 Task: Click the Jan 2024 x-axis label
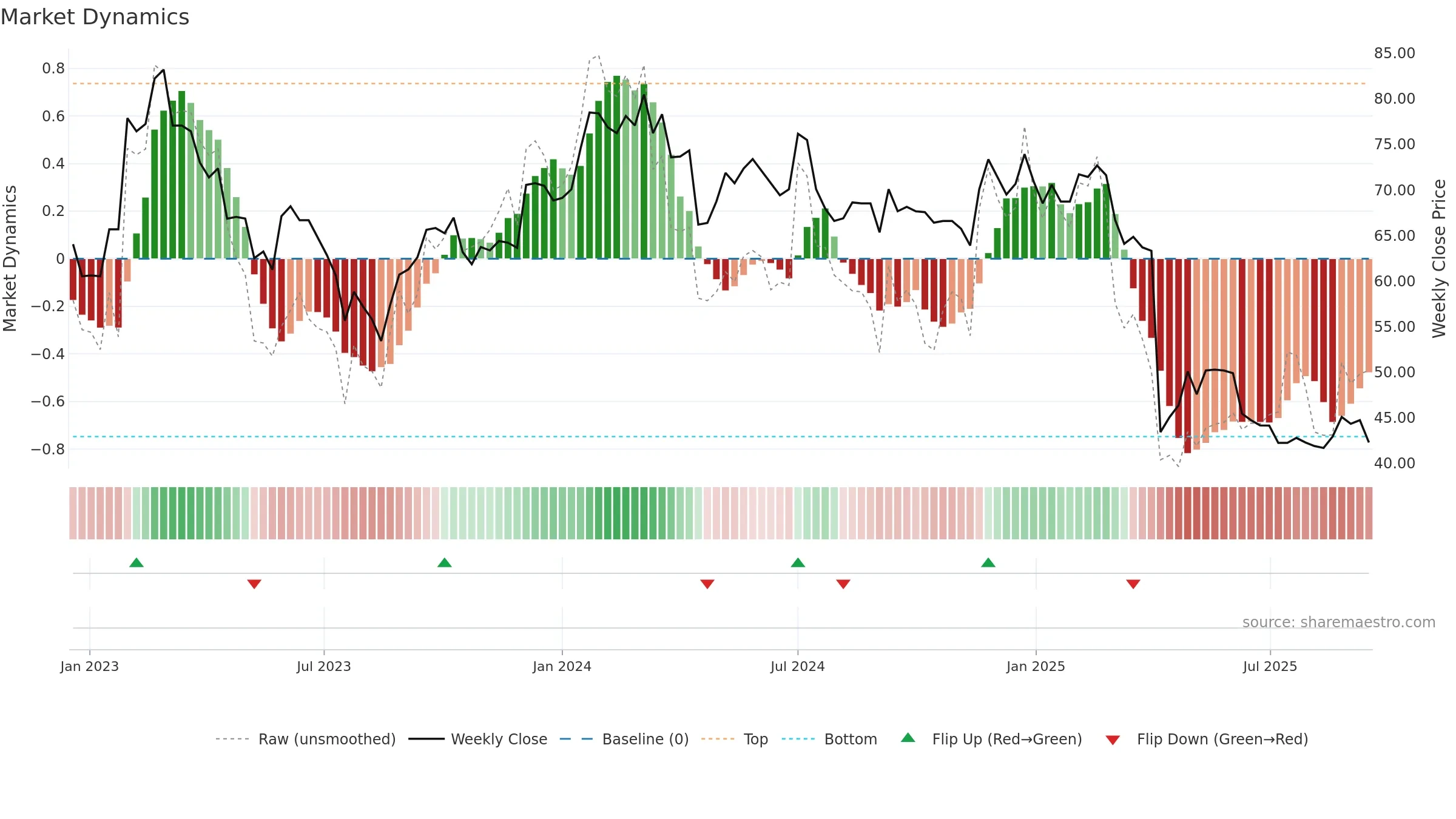tap(562, 667)
